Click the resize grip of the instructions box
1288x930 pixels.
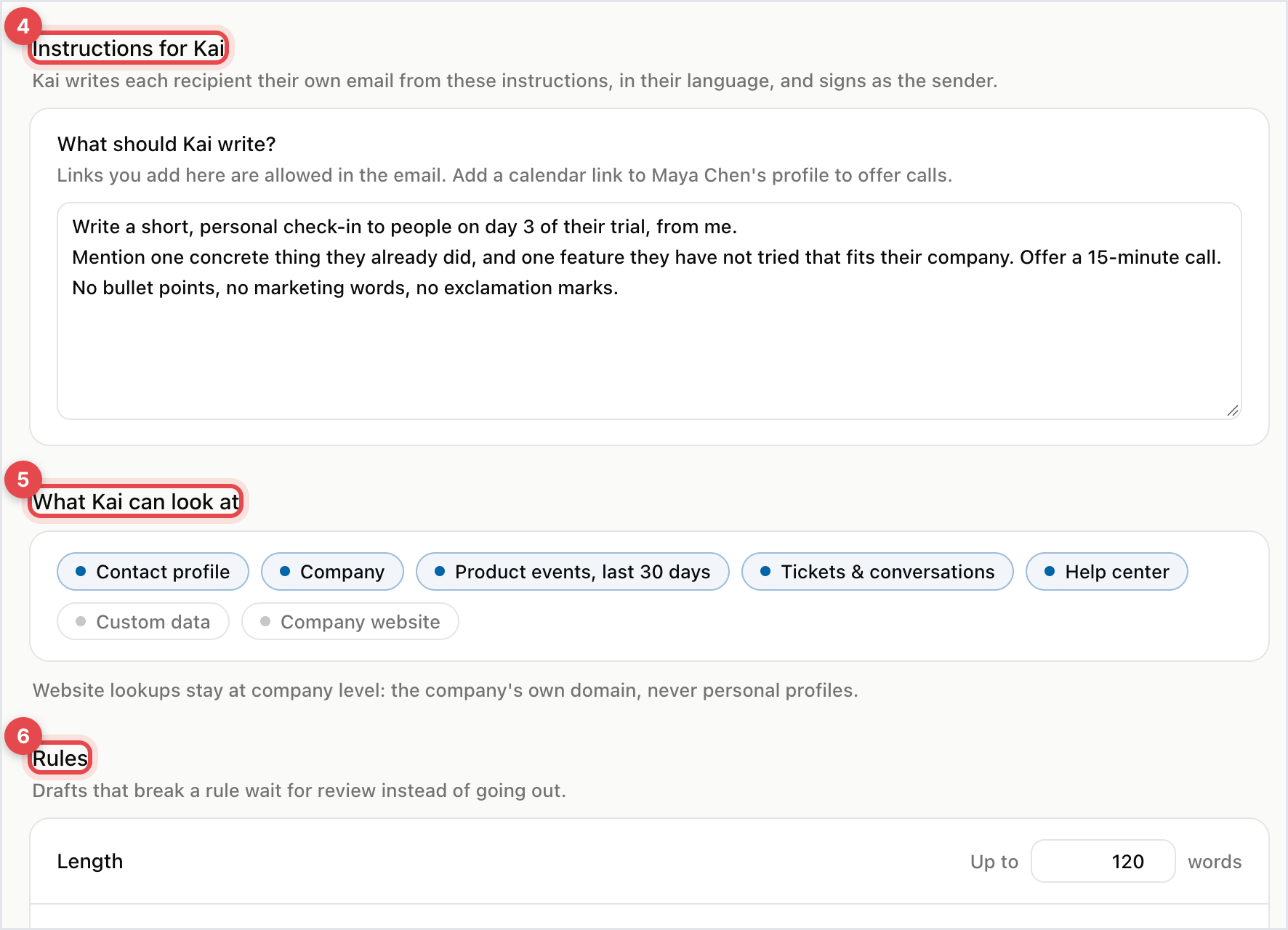click(1232, 410)
